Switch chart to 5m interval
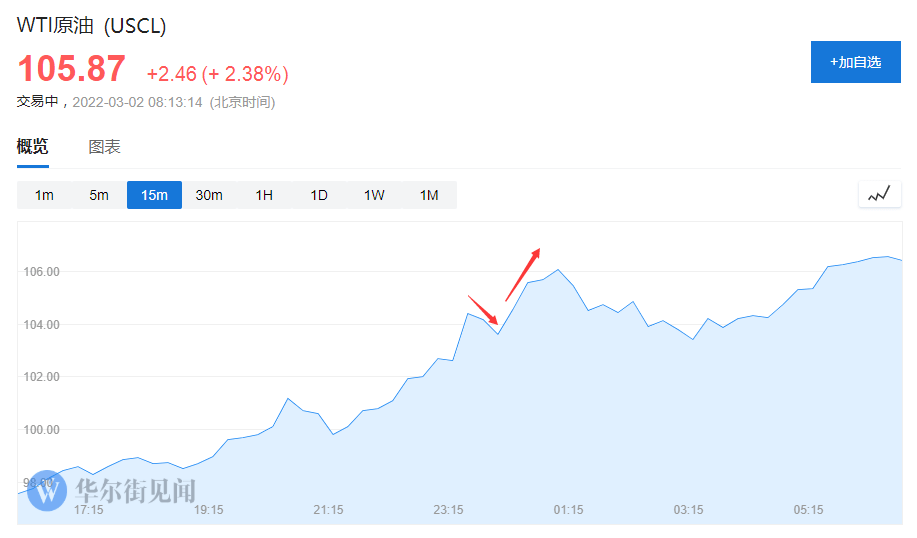This screenshot has height=538, width=917. (x=99, y=195)
